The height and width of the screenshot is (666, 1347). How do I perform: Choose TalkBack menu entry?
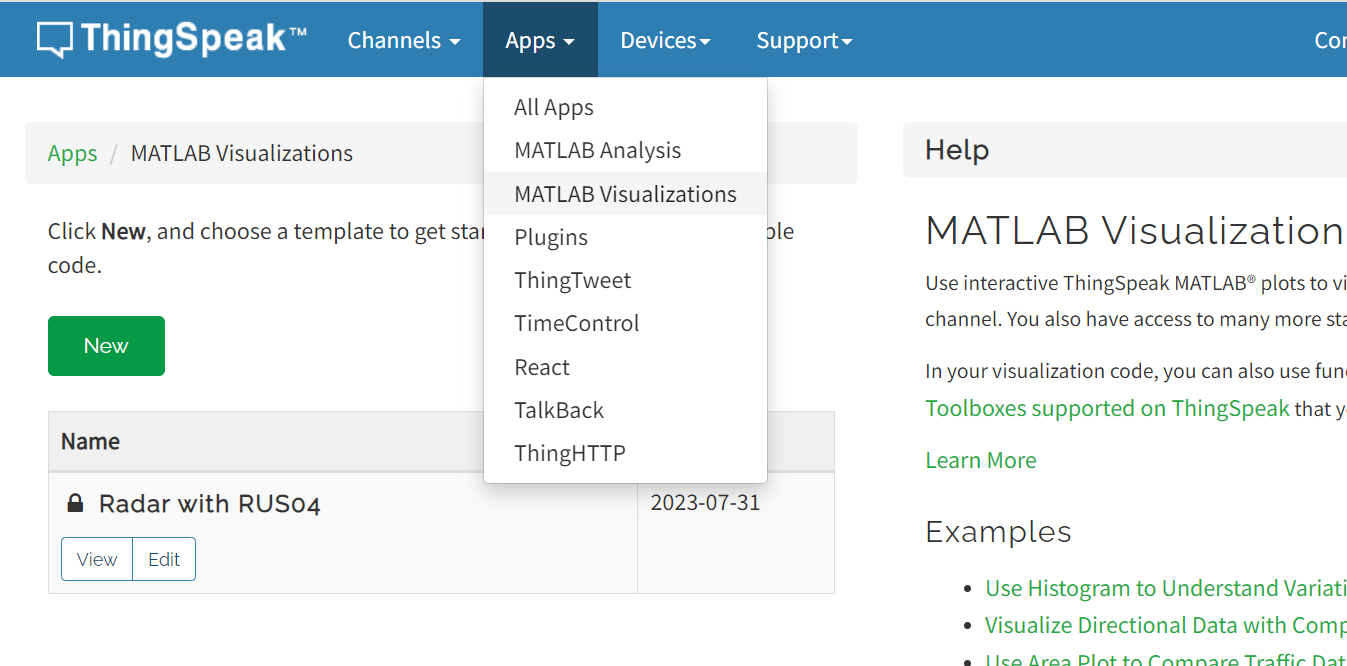[625, 410]
